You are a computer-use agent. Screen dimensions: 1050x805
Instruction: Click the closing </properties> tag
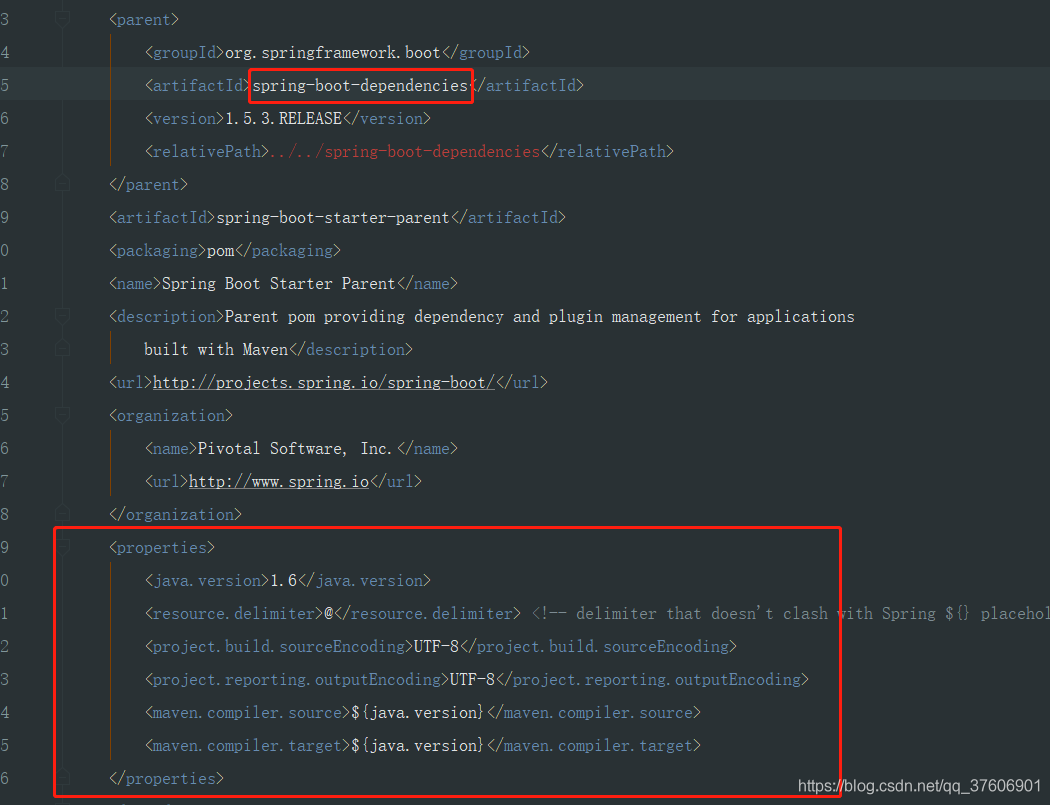click(x=166, y=779)
